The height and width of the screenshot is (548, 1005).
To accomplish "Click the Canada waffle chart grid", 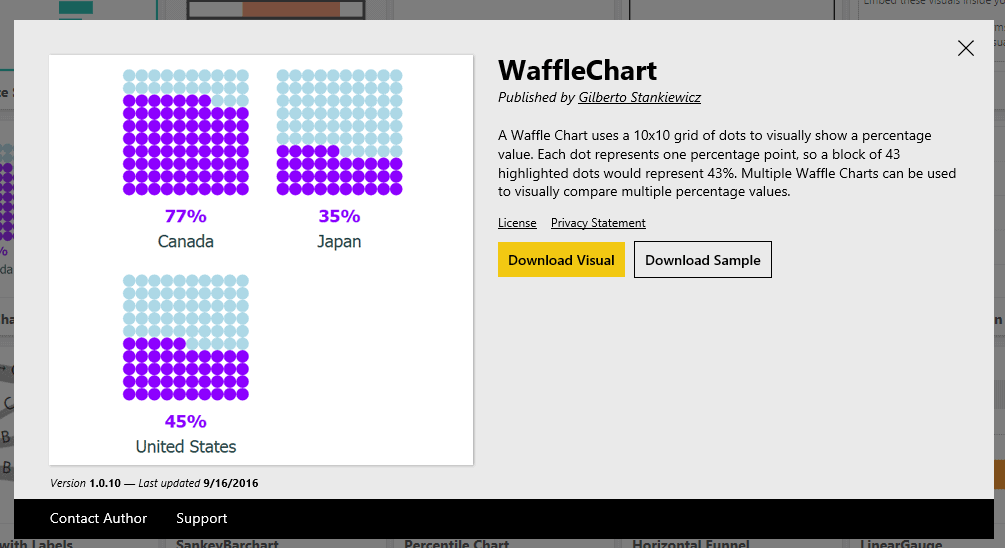I will pyautogui.click(x=186, y=132).
